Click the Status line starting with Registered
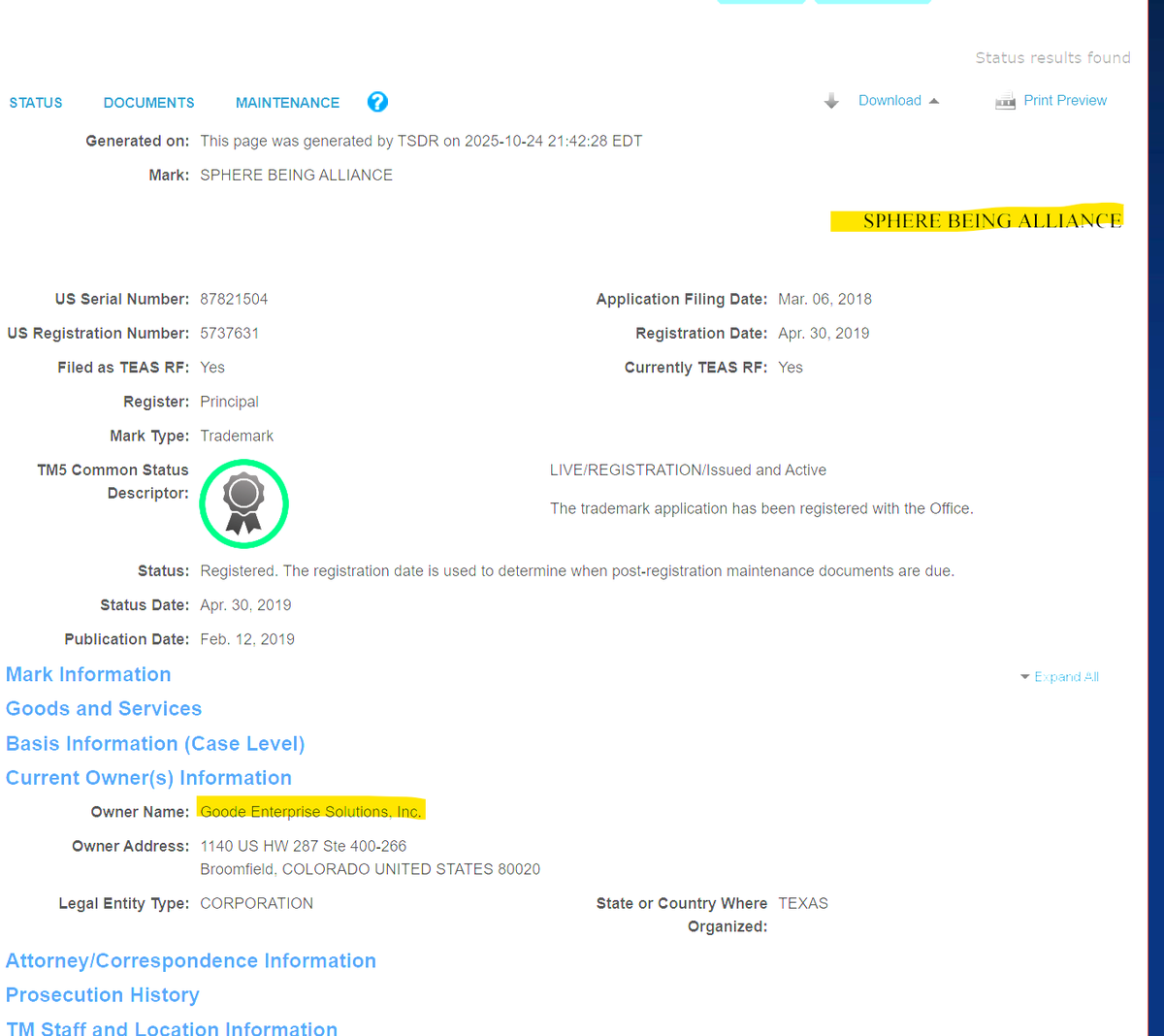This screenshot has width=1164, height=1036. 577,571
